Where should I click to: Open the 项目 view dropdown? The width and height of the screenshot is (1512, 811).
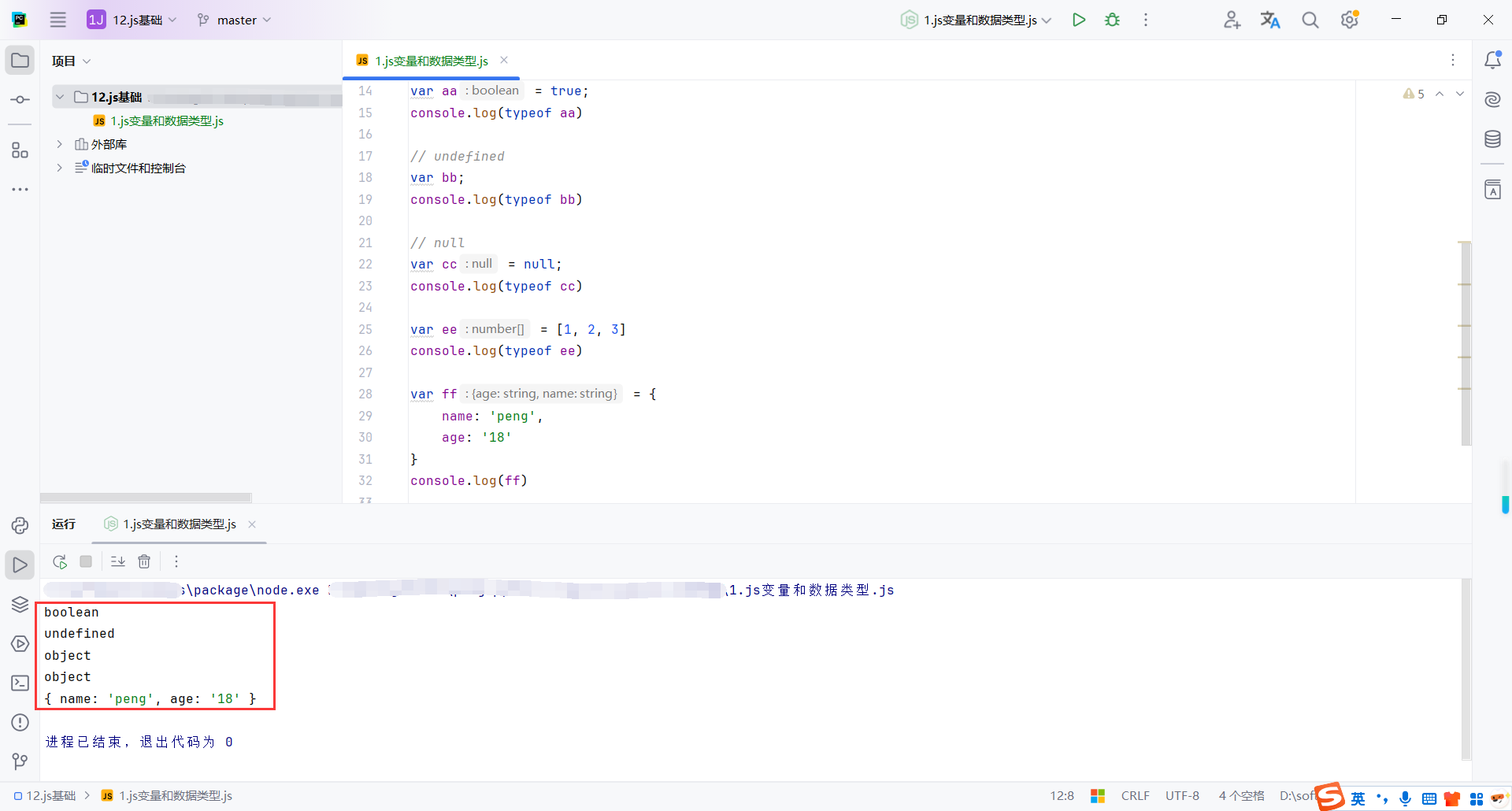tap(72, 61)
